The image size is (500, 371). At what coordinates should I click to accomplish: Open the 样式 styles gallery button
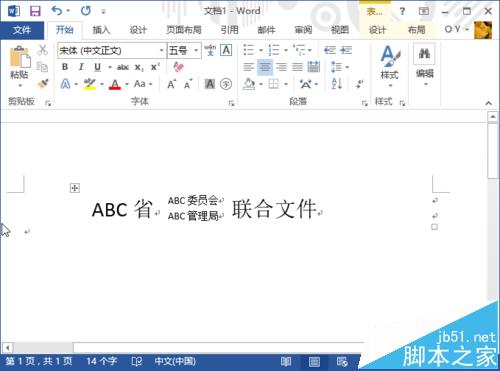point(390,66)
